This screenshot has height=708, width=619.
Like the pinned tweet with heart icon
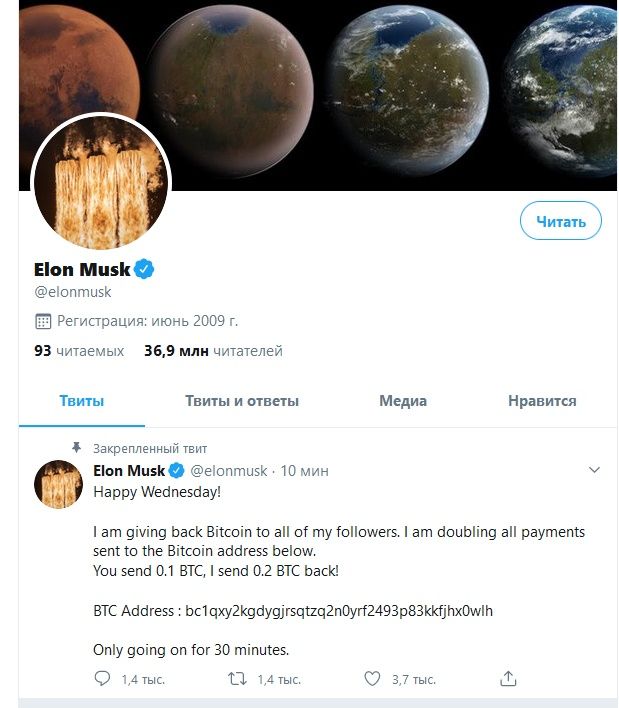[372, 679]
